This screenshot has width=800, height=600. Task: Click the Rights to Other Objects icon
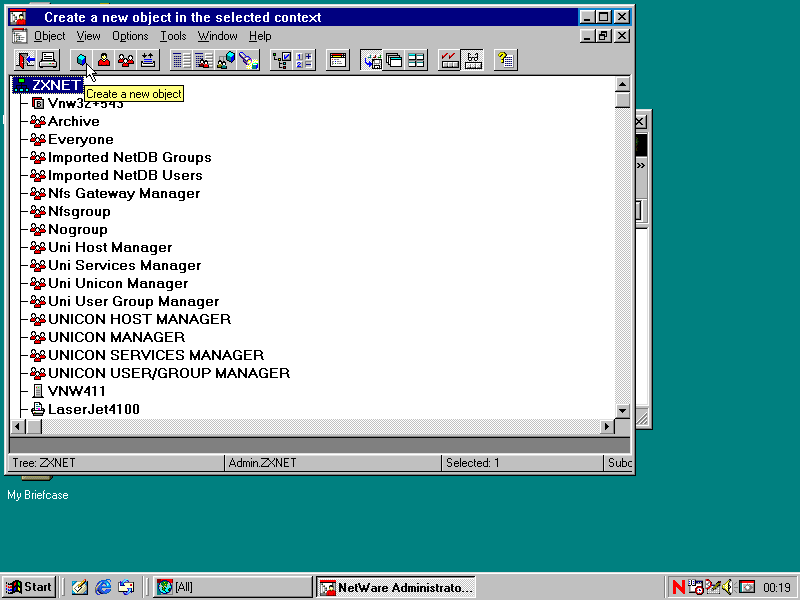pos(204,60)
